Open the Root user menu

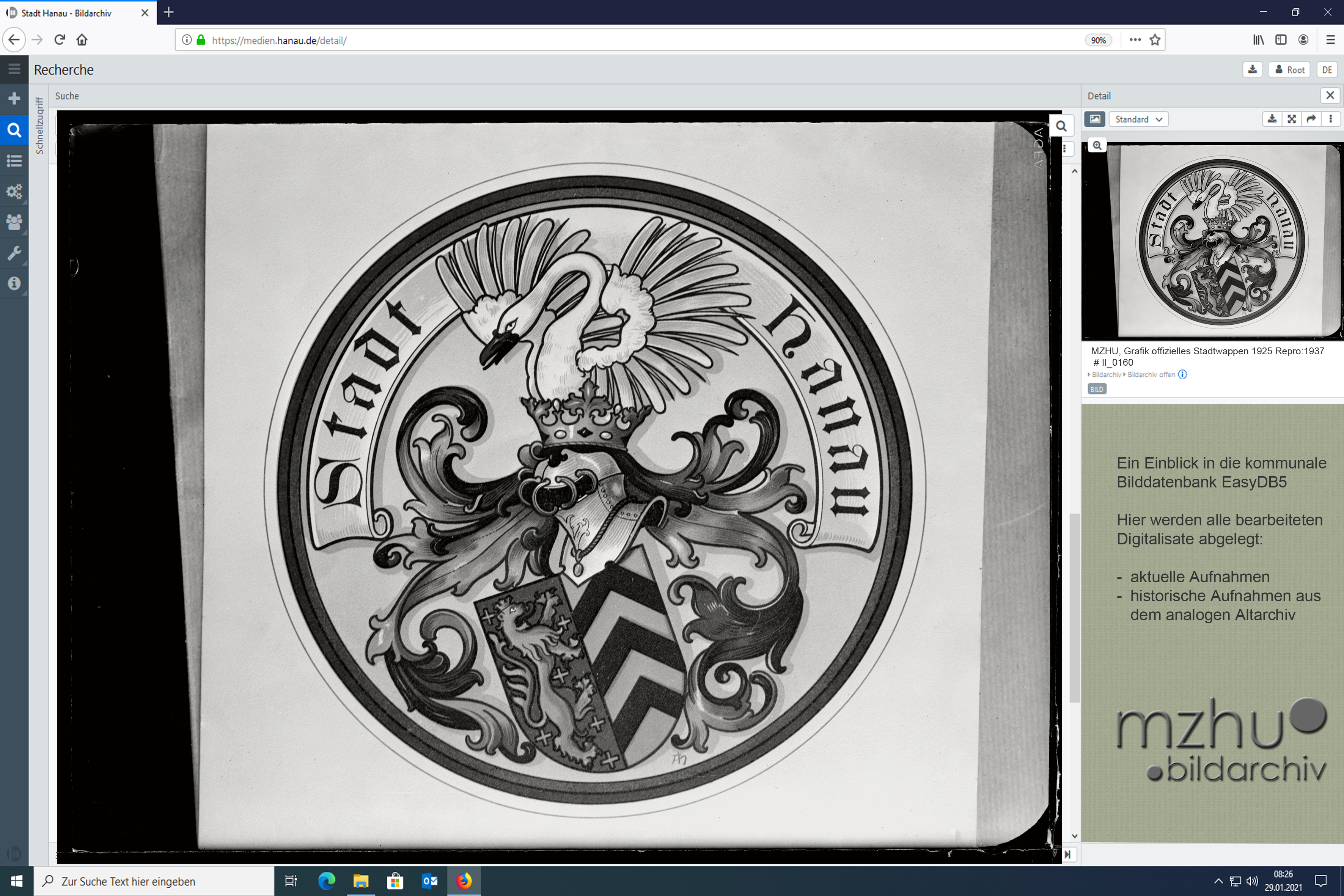click(x=1290, y=70)
